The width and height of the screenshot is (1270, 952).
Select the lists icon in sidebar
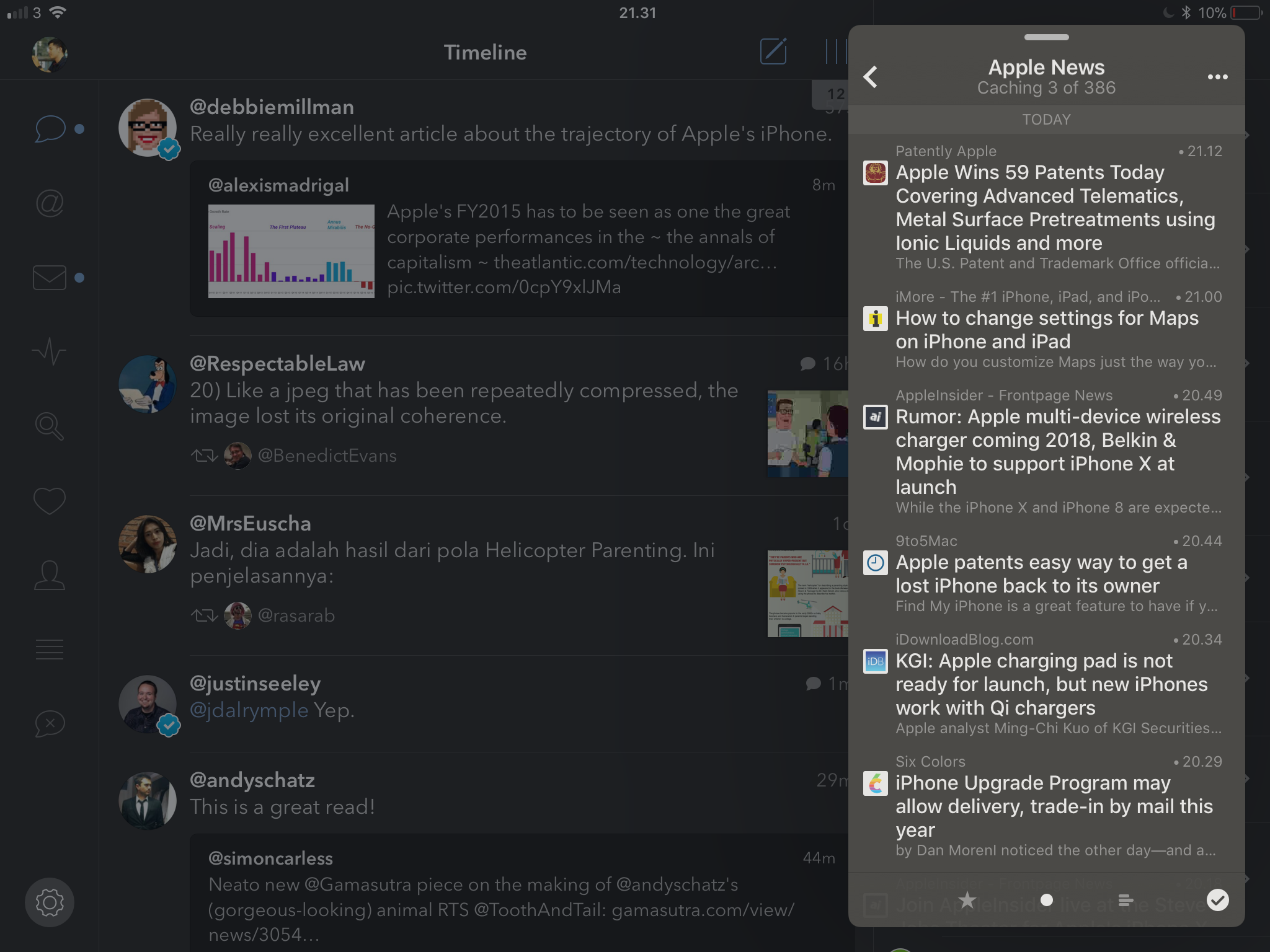50,649
